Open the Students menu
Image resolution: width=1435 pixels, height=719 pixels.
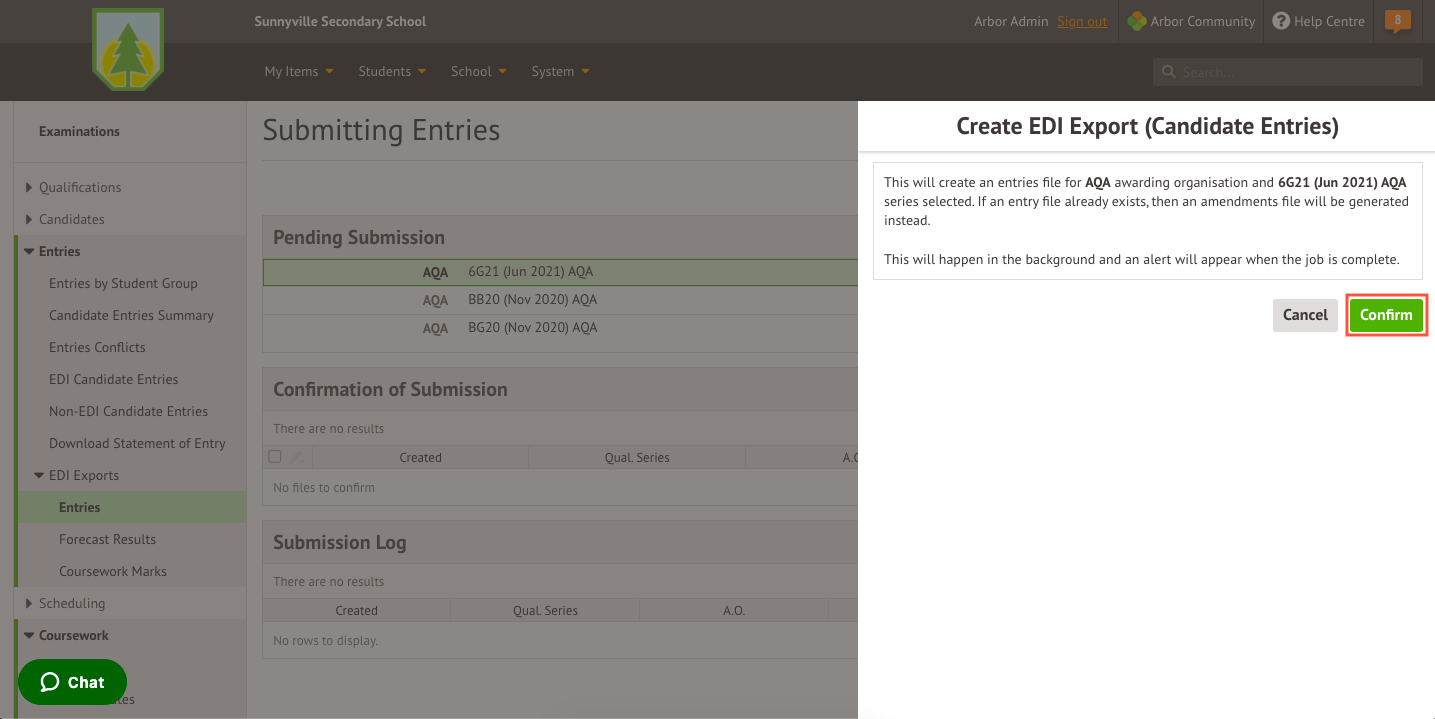pos(392,72)
